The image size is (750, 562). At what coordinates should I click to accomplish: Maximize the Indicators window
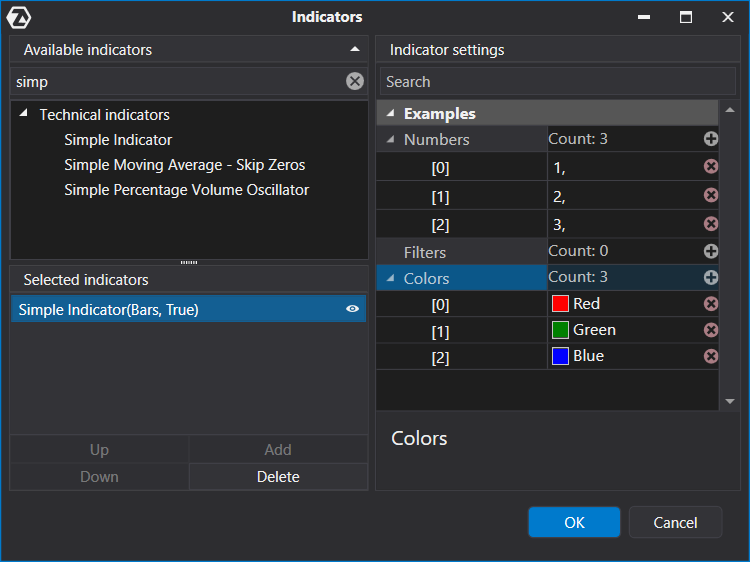pyautogui.click(x=685, y=17)
